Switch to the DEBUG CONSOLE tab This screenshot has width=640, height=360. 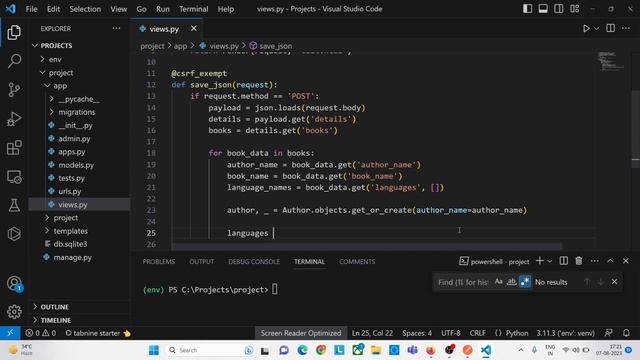point(254,262)
